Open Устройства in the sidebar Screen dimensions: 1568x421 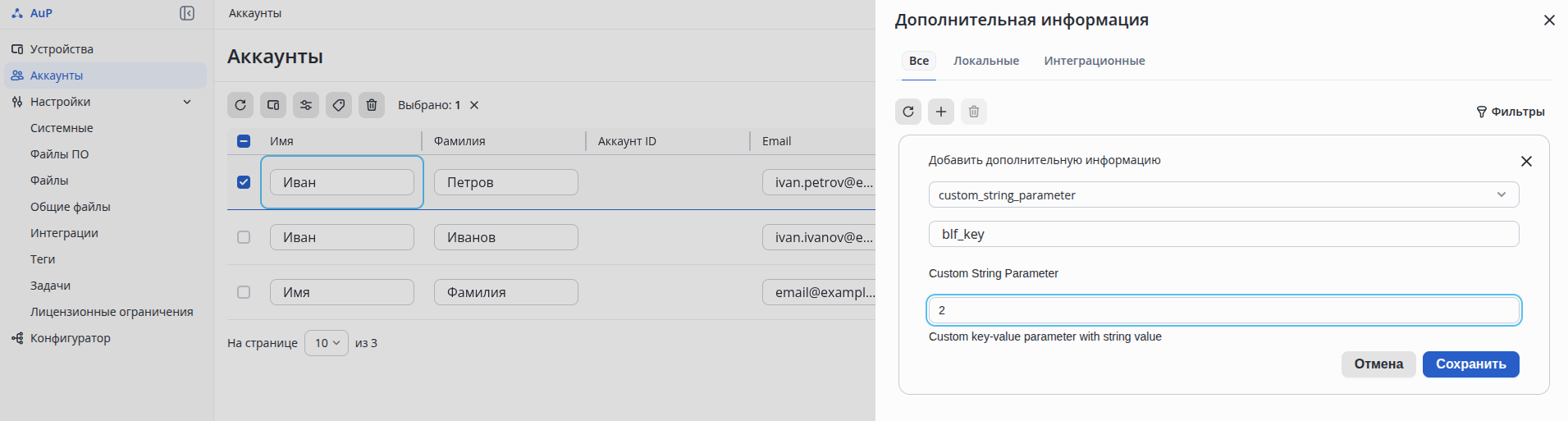[105, 49]
